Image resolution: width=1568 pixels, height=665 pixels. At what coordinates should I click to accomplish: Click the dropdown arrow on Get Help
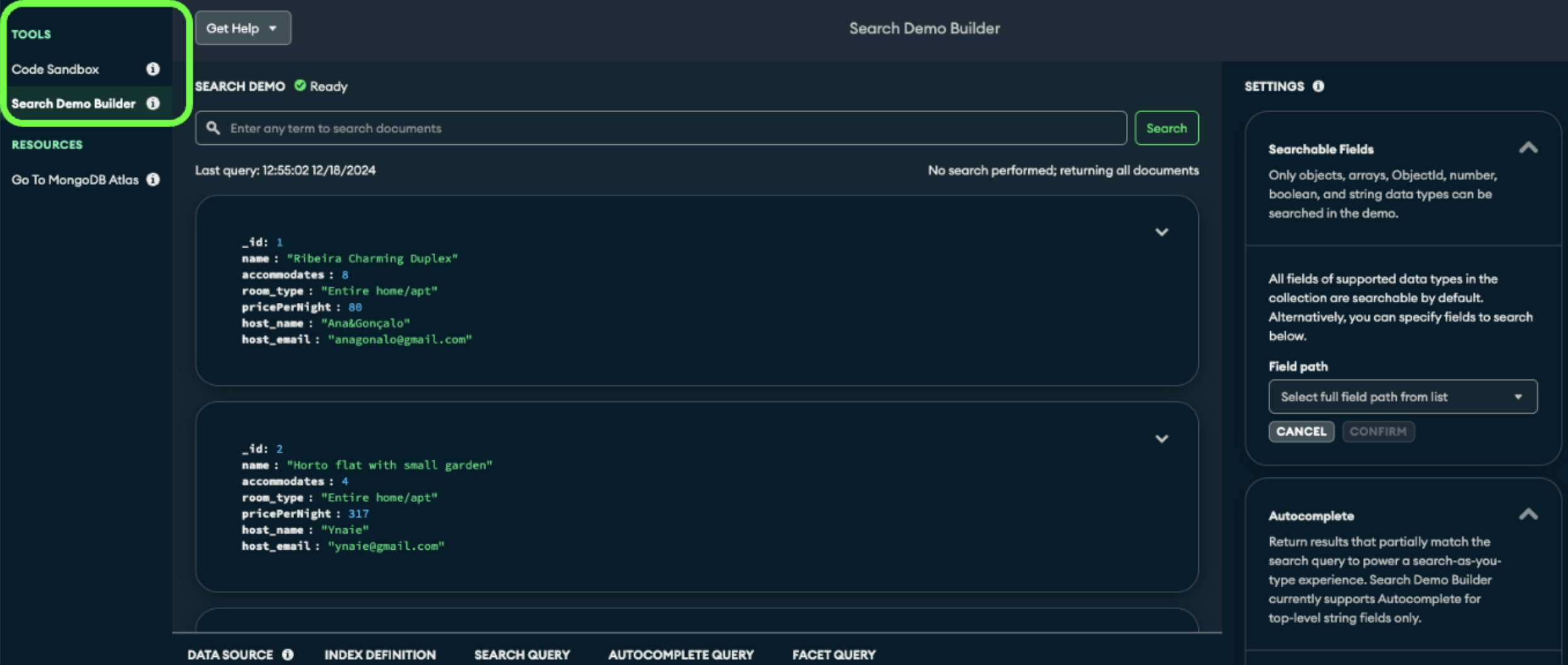click(272, 28)
